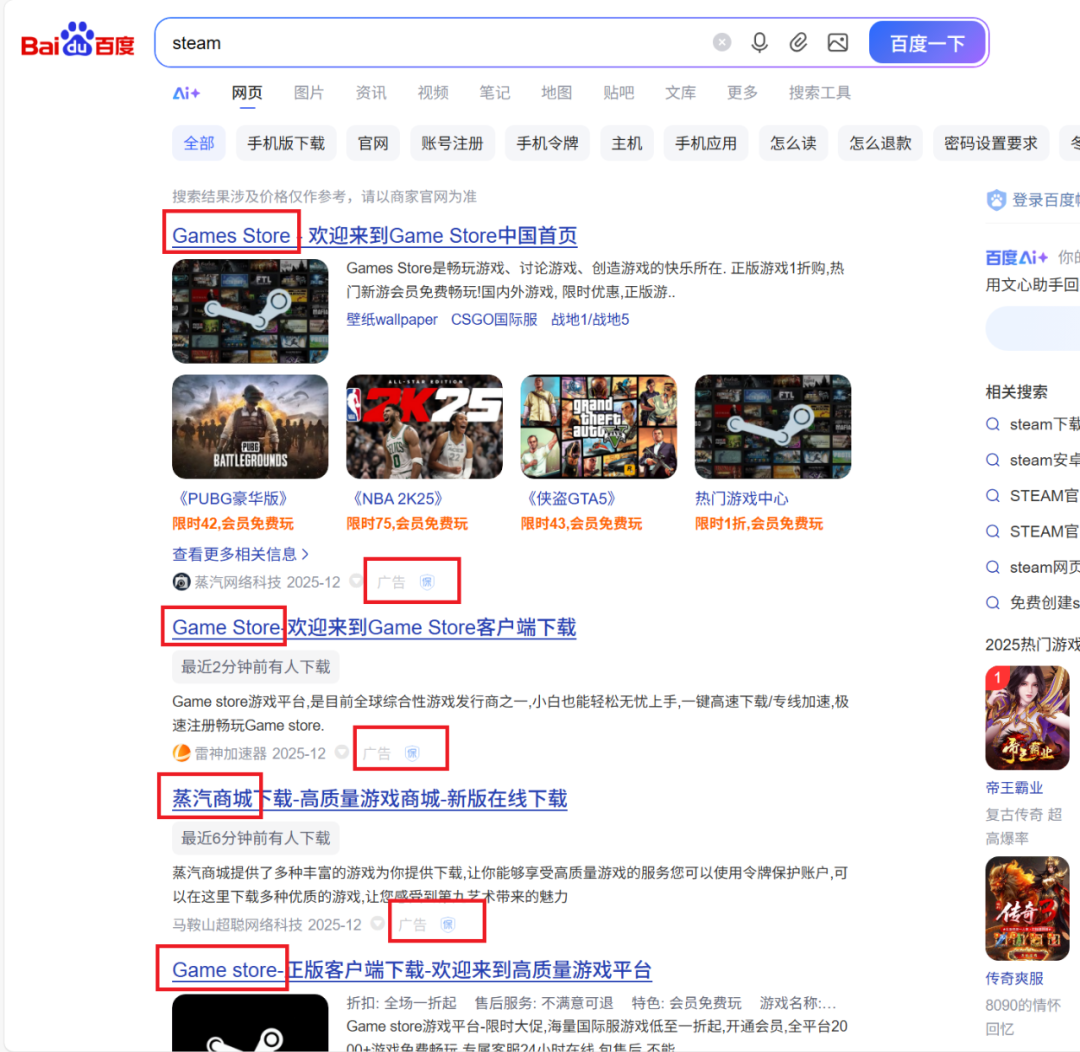Select the 密码设置要求 filter chip
Screen dimensions: 1080x1052
(990, 143)
